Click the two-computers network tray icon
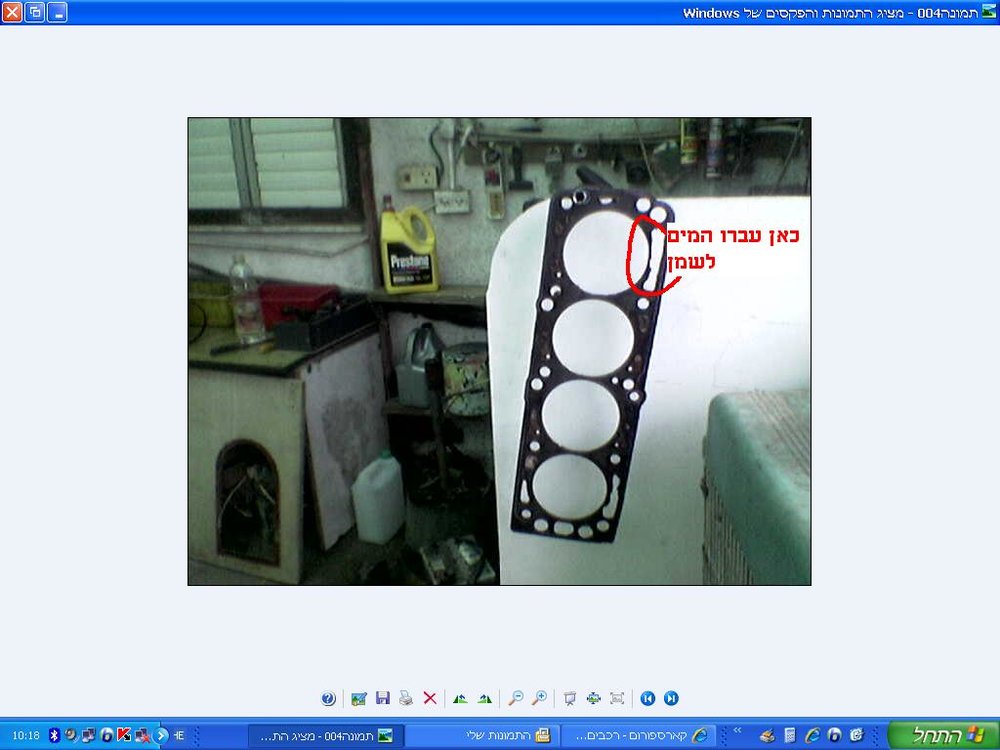1000x750 pixels. (89, 735)
